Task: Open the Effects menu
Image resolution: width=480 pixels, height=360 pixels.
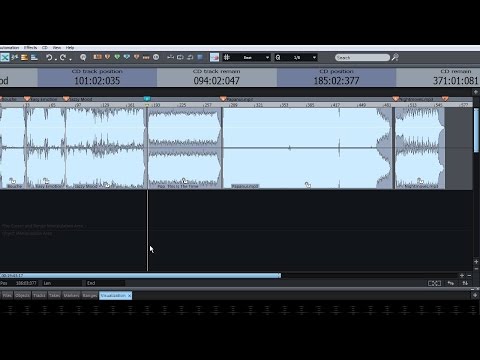Action: [30, 48]
